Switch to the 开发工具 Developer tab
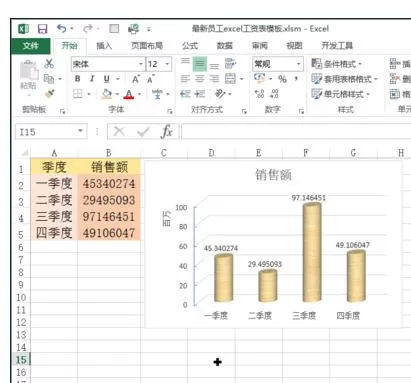Image resolution: width=411 pixels, height=383 pixels. (337, 46)
